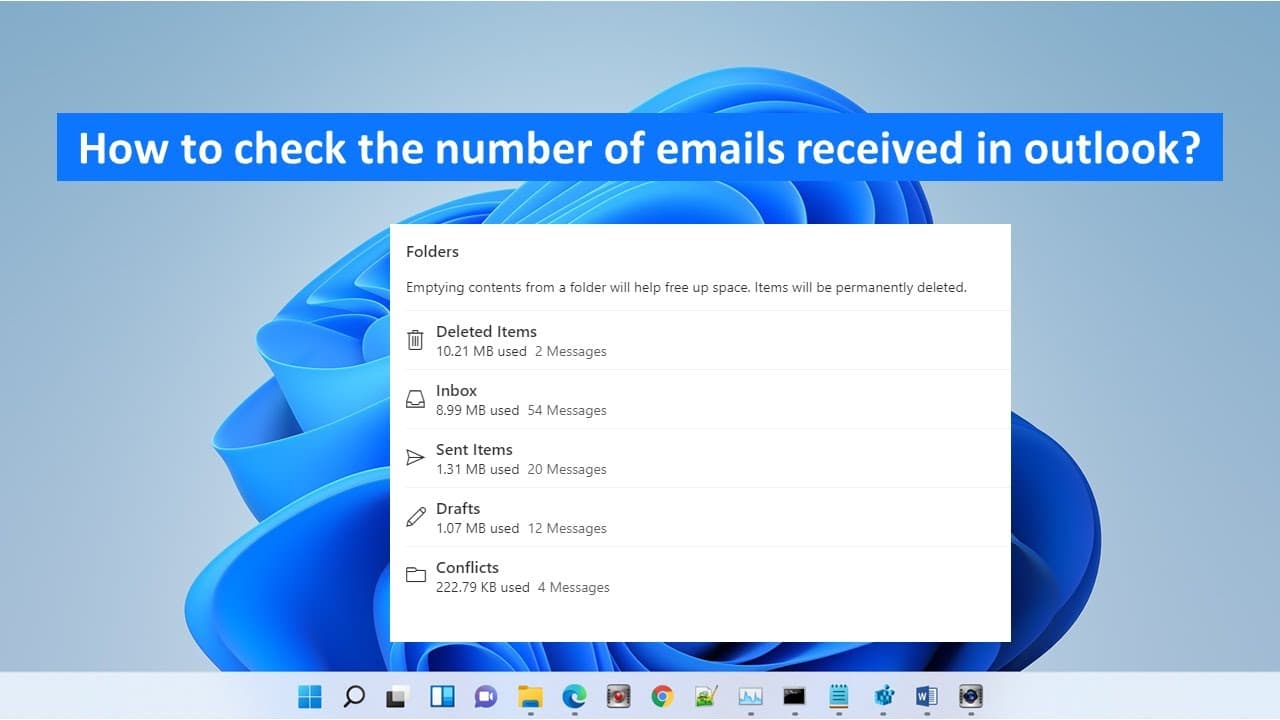Click the "Folders" heading
This screenshot has width=1280, height=720.
[x=432, y=252]
